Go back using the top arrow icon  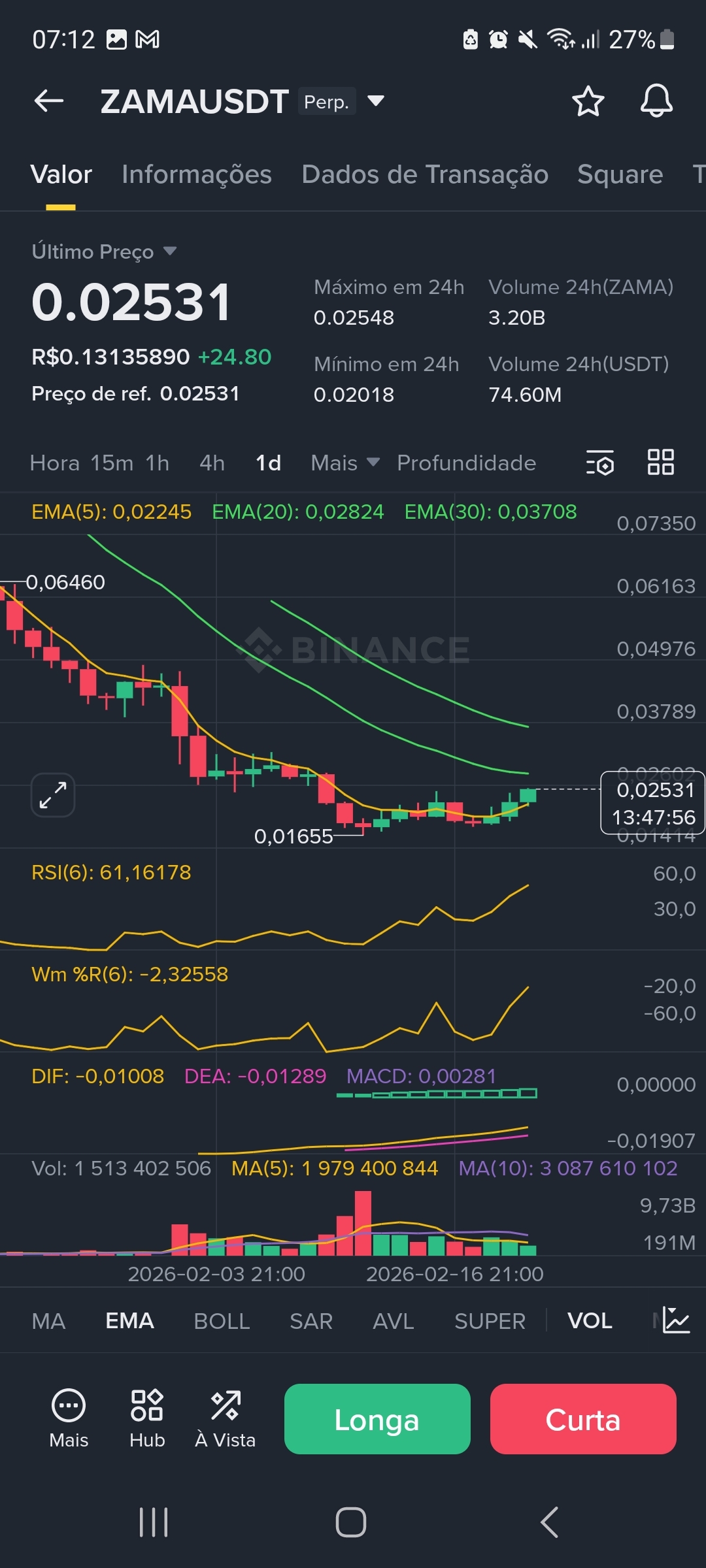(x=49, y=101)
